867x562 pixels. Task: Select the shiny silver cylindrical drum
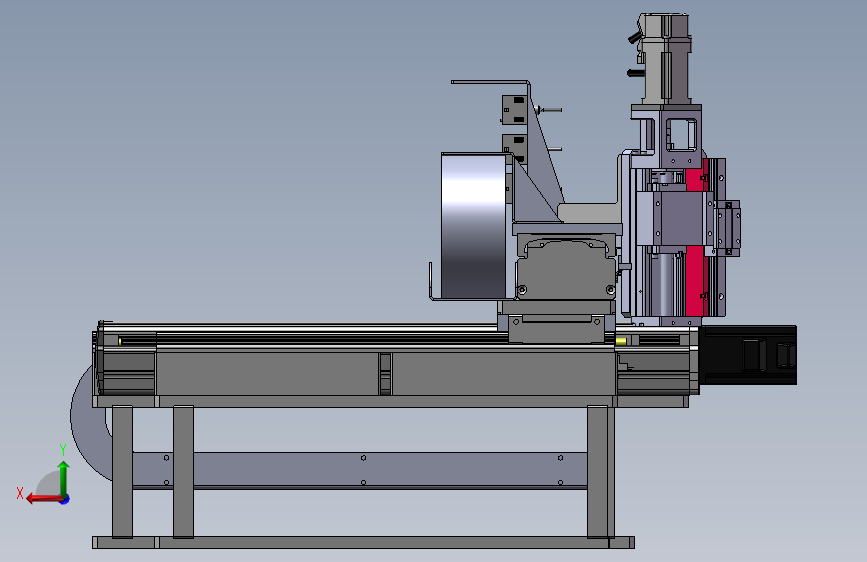473,226
